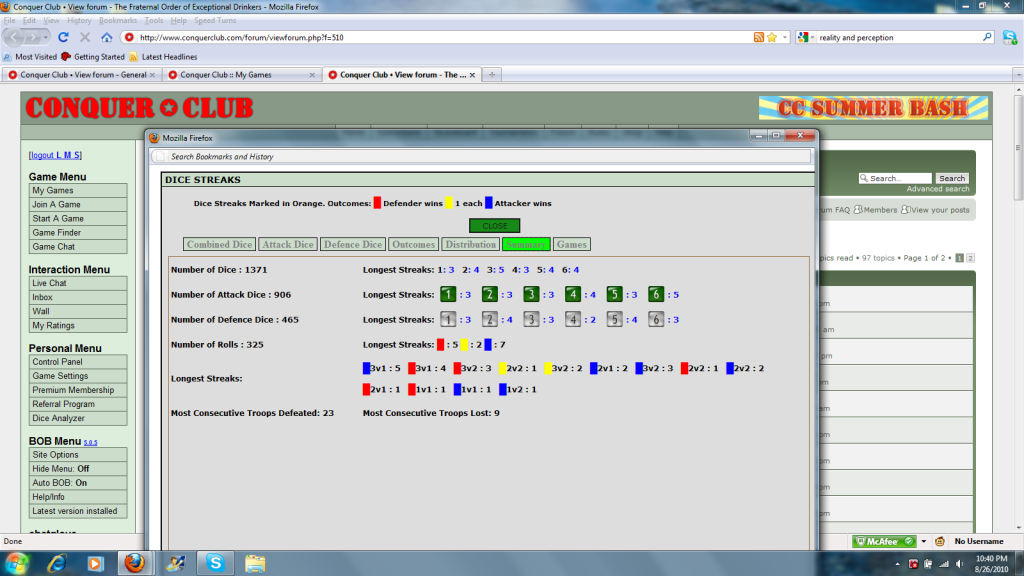Go to forum page 2
Image resolution: width=1024 pixels, height=576 pixels.
pyautogui.click(x=970, y=258)
